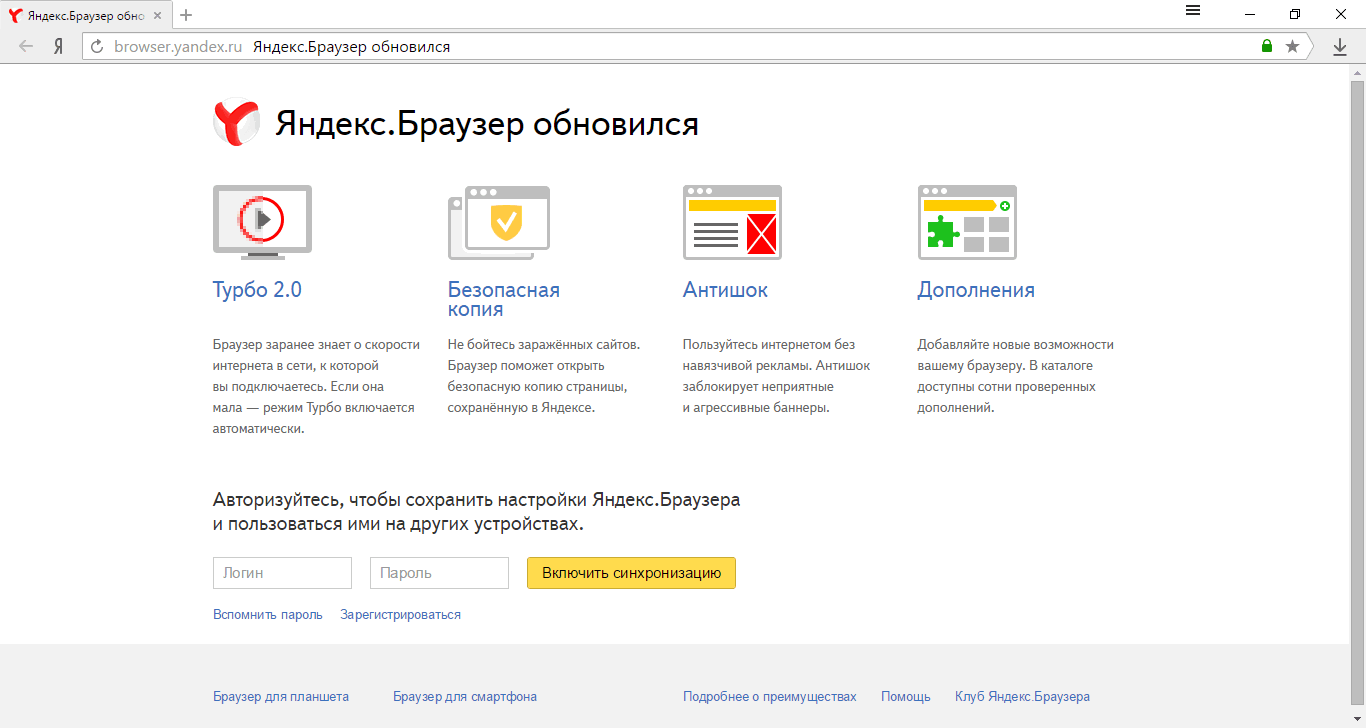Reload the page with the refresh icon
1366x728 pixels.
click(x=97, y=46)
